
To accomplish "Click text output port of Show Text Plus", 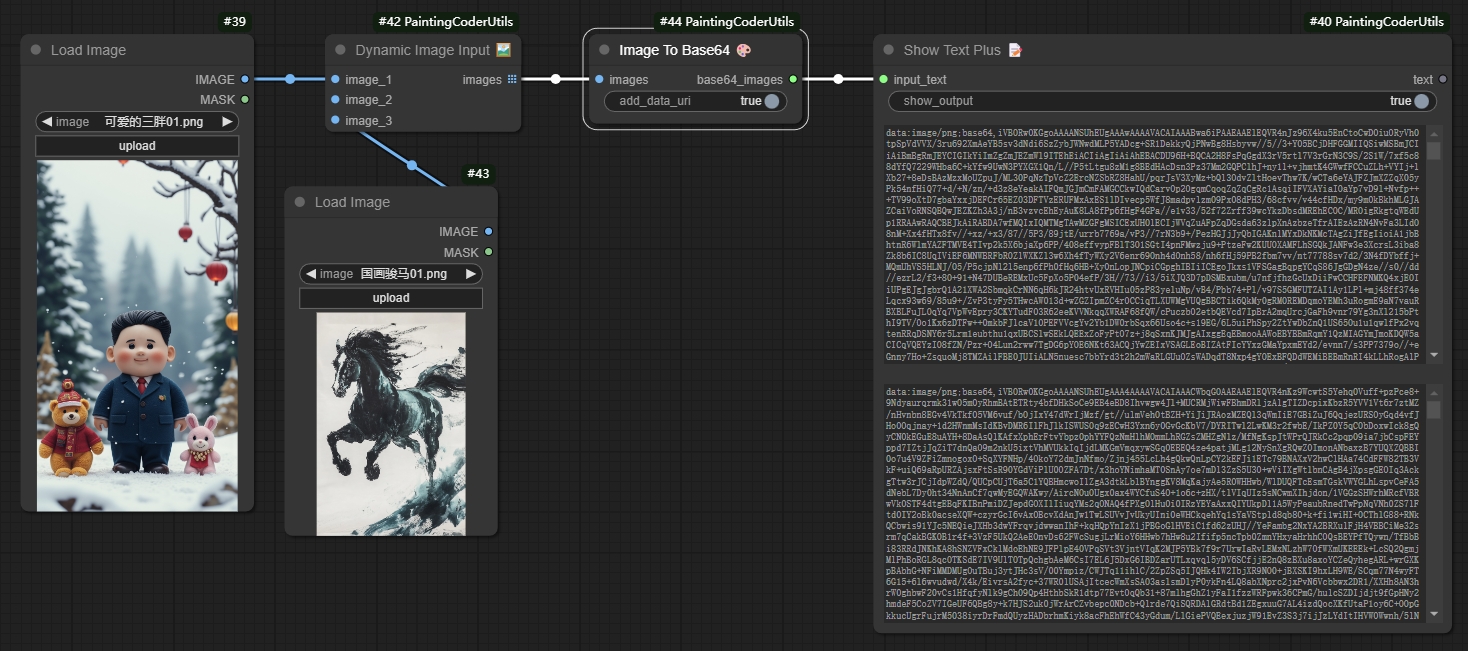I will [x=1443, y=79].
